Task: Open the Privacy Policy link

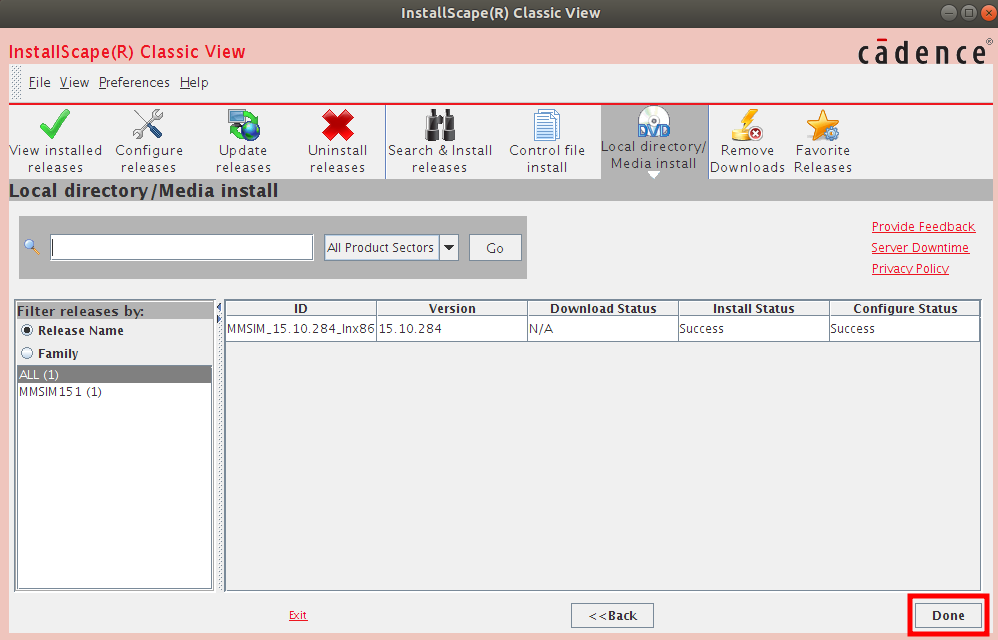Action: [910, 268]
